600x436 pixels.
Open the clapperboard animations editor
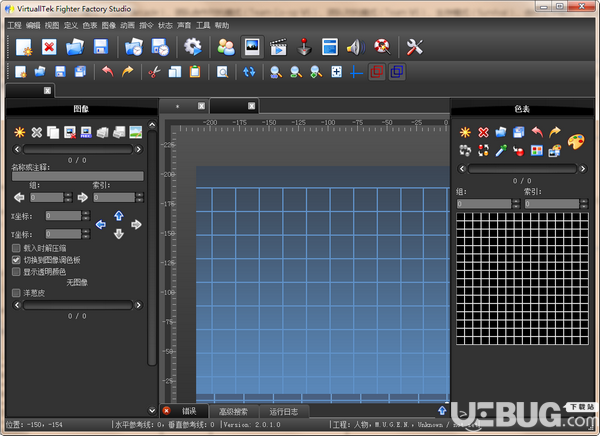pyautogui.click(x=278, y=47)
